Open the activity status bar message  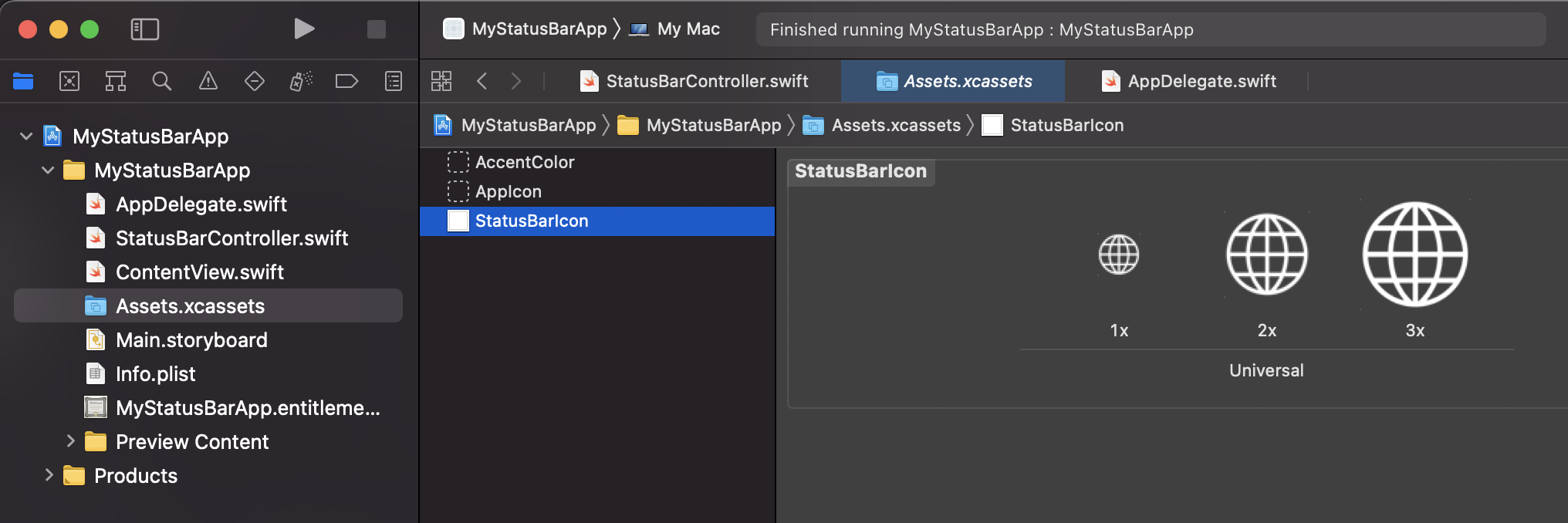pyautogui.click(x=1150, y=29)
